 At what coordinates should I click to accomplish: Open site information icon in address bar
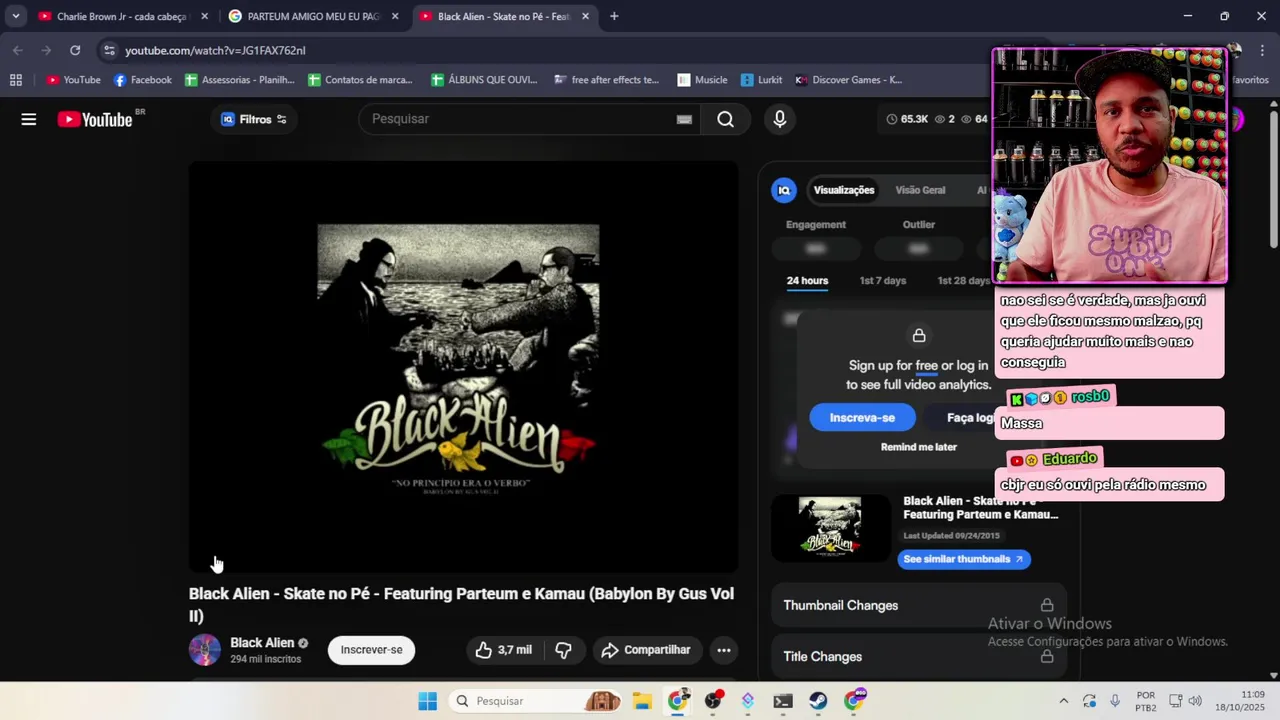tap(109, 50)
